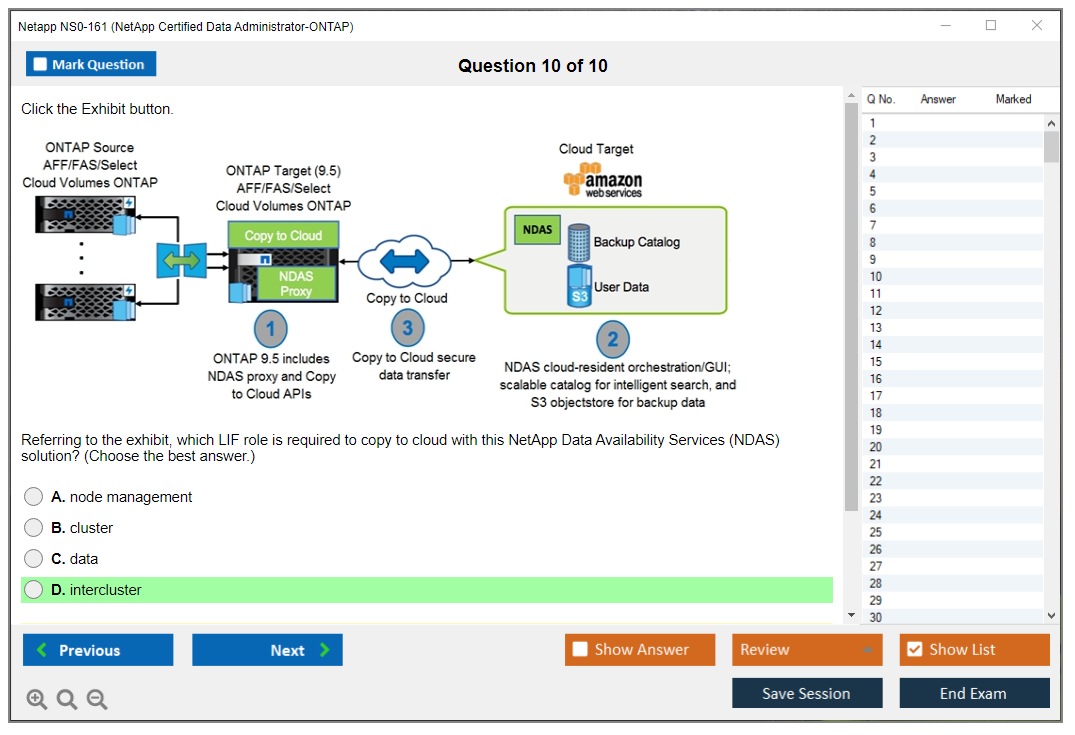Click the numbered circle 2 in exhibit
This screenshot has width=1075, height=735.
pos(613,339)
